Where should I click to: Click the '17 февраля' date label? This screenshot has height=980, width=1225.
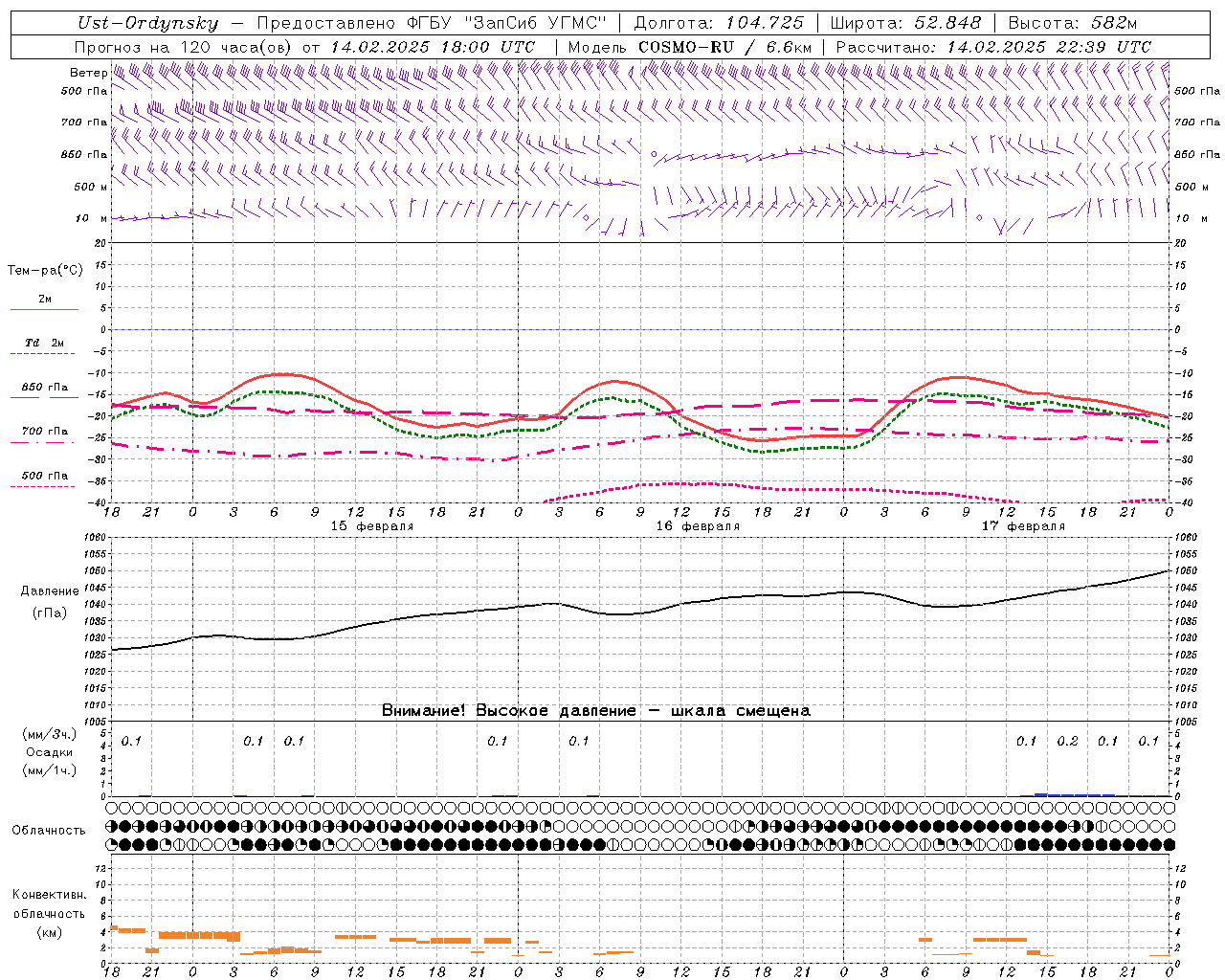(x=1023, y=526)
